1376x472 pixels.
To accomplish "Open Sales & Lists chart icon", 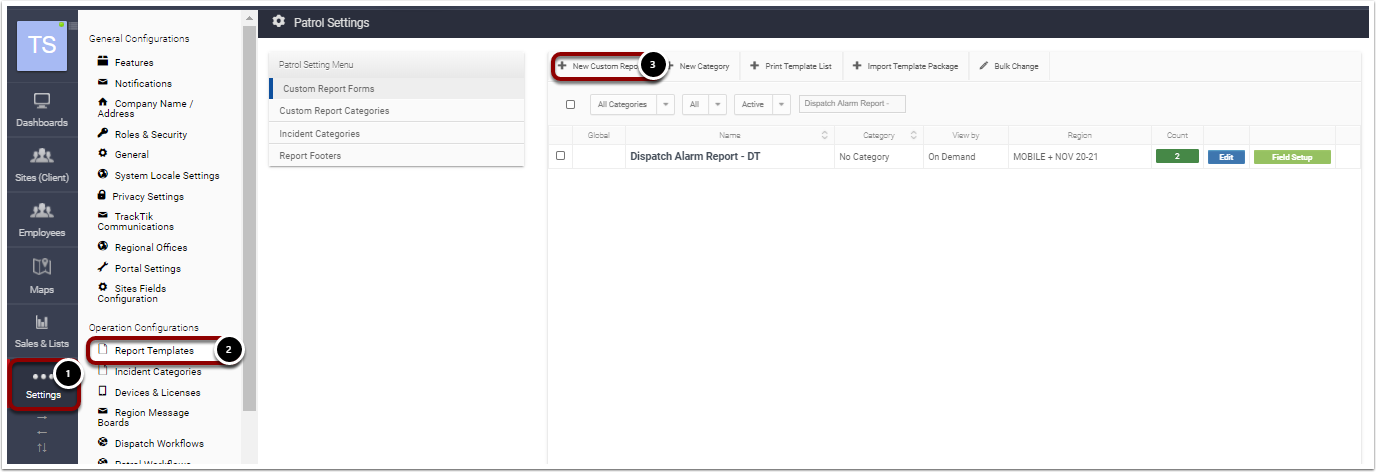I will [x=41, y=322].
